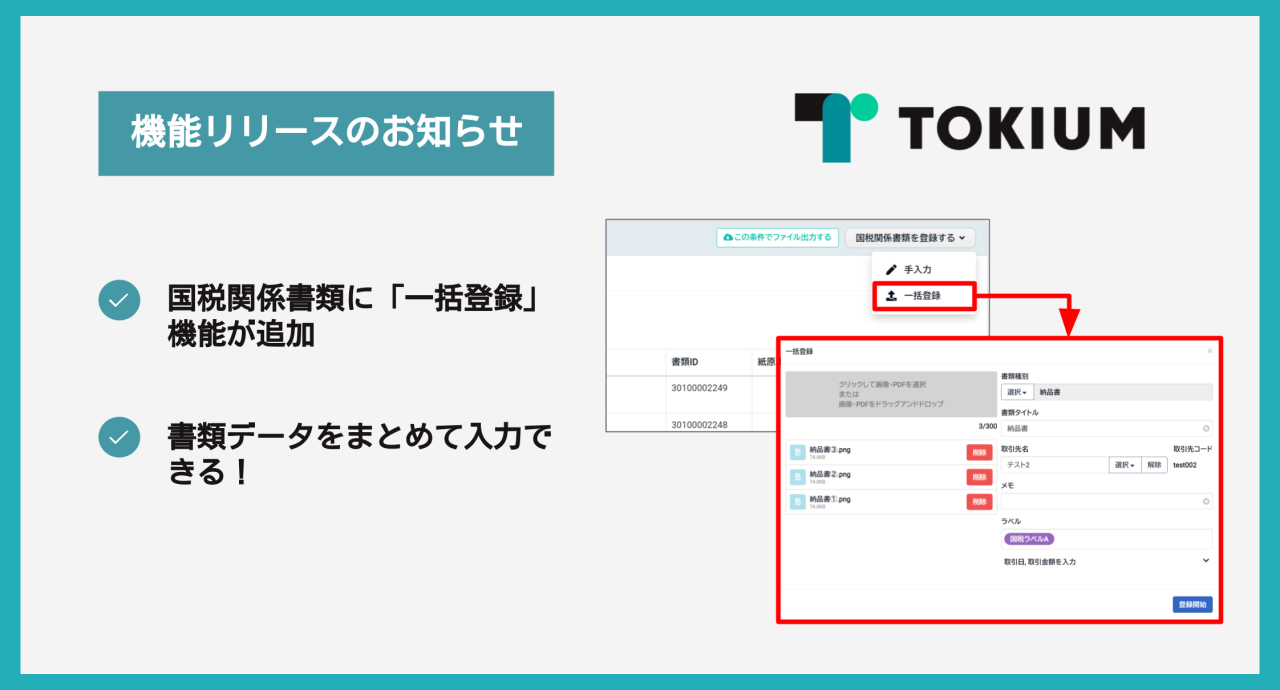Select the file name 納品書①.png

[x=830, y=499]
